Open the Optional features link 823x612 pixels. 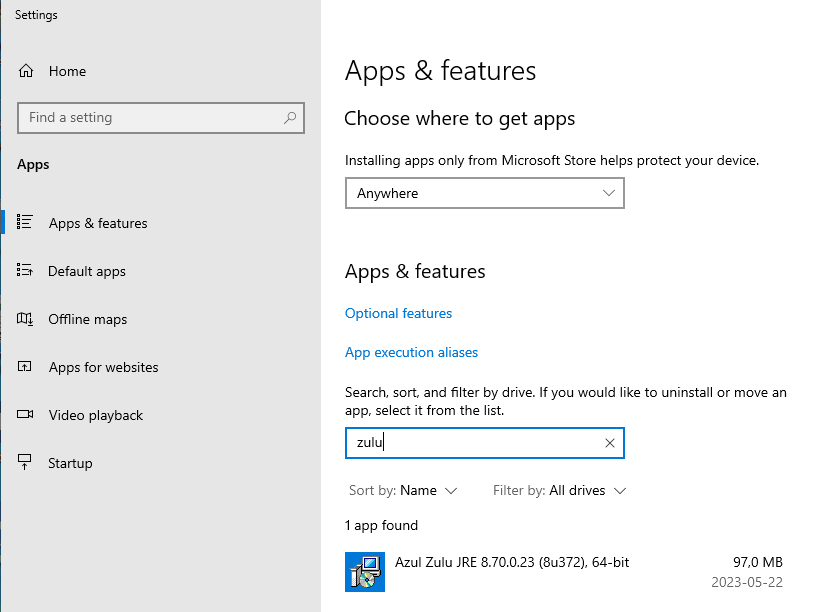pos(398,313)
